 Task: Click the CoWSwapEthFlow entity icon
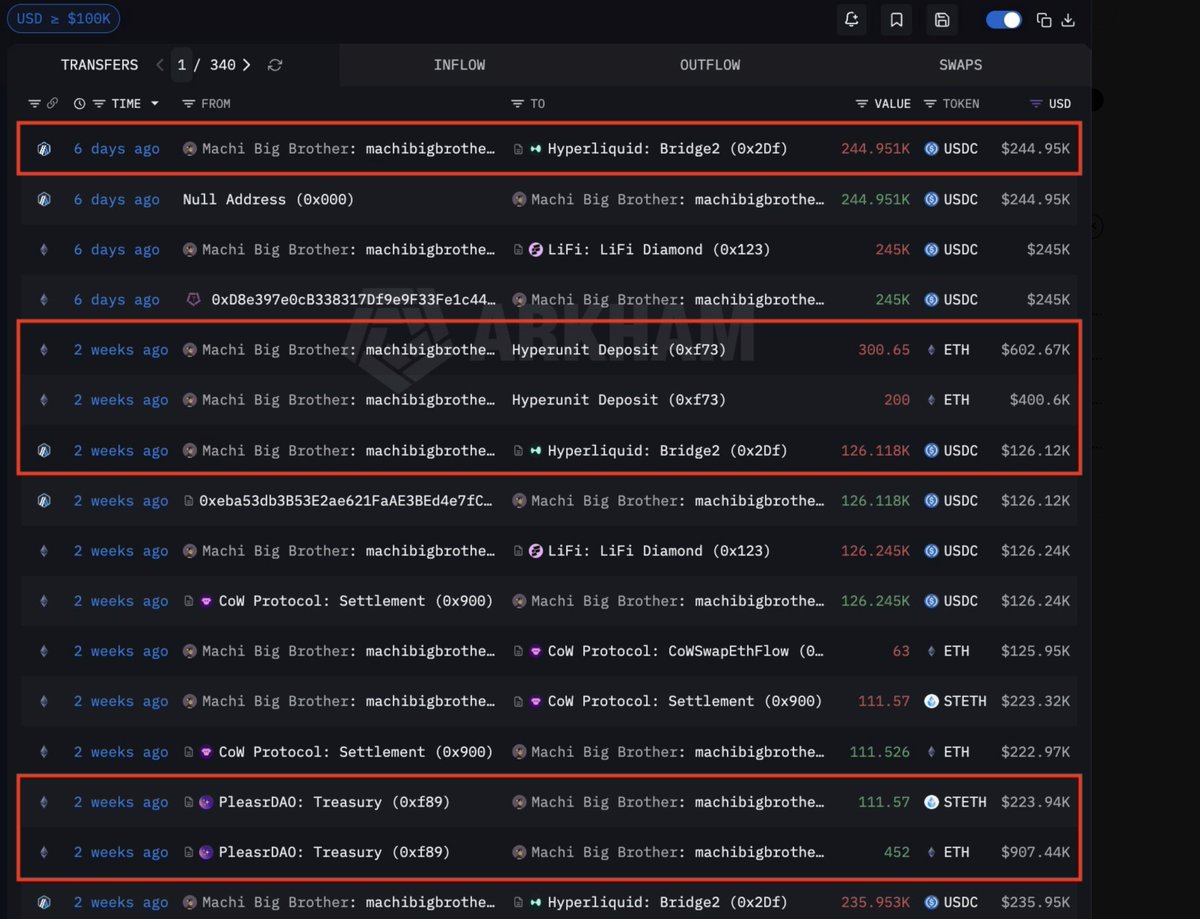(536, 651)
